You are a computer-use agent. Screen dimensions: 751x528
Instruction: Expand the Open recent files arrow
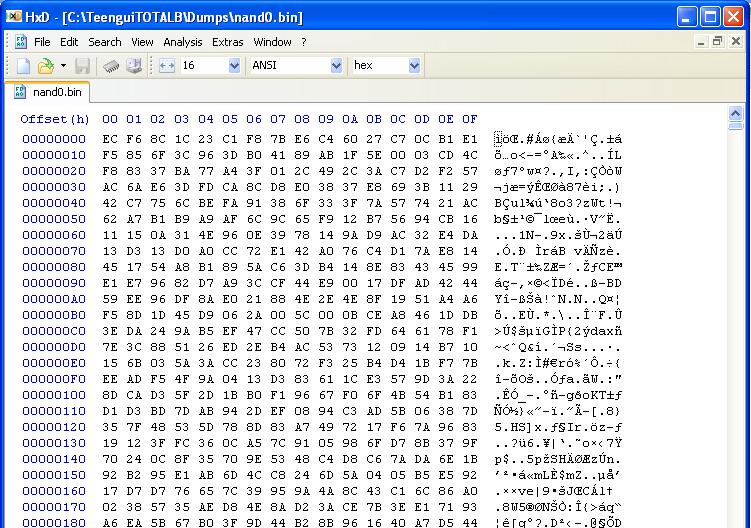[63, 66]
